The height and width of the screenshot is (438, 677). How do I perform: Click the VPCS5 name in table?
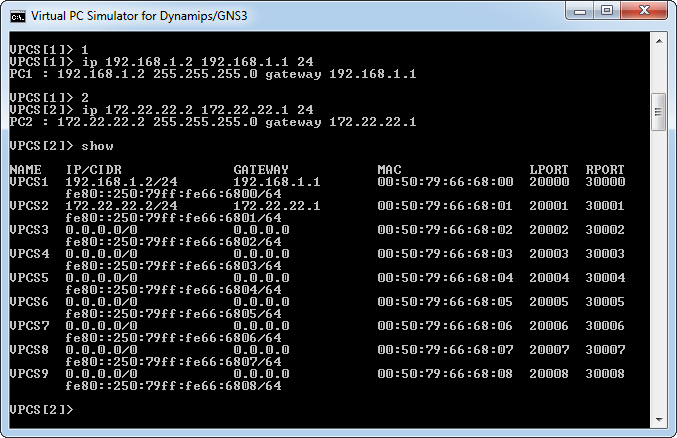tap(29, 278)
